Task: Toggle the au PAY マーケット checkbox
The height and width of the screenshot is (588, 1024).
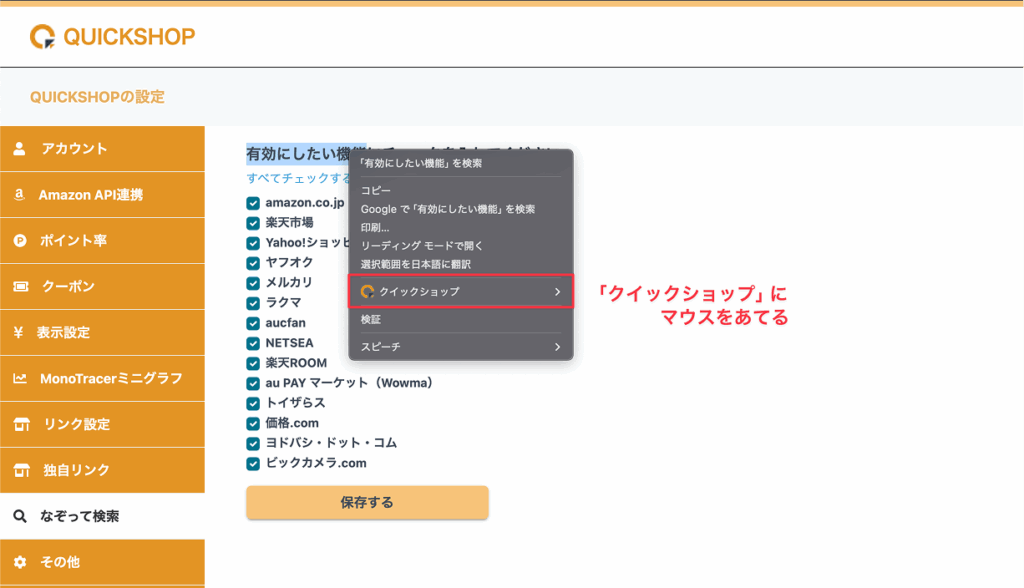Action: (x=253, y=384)
